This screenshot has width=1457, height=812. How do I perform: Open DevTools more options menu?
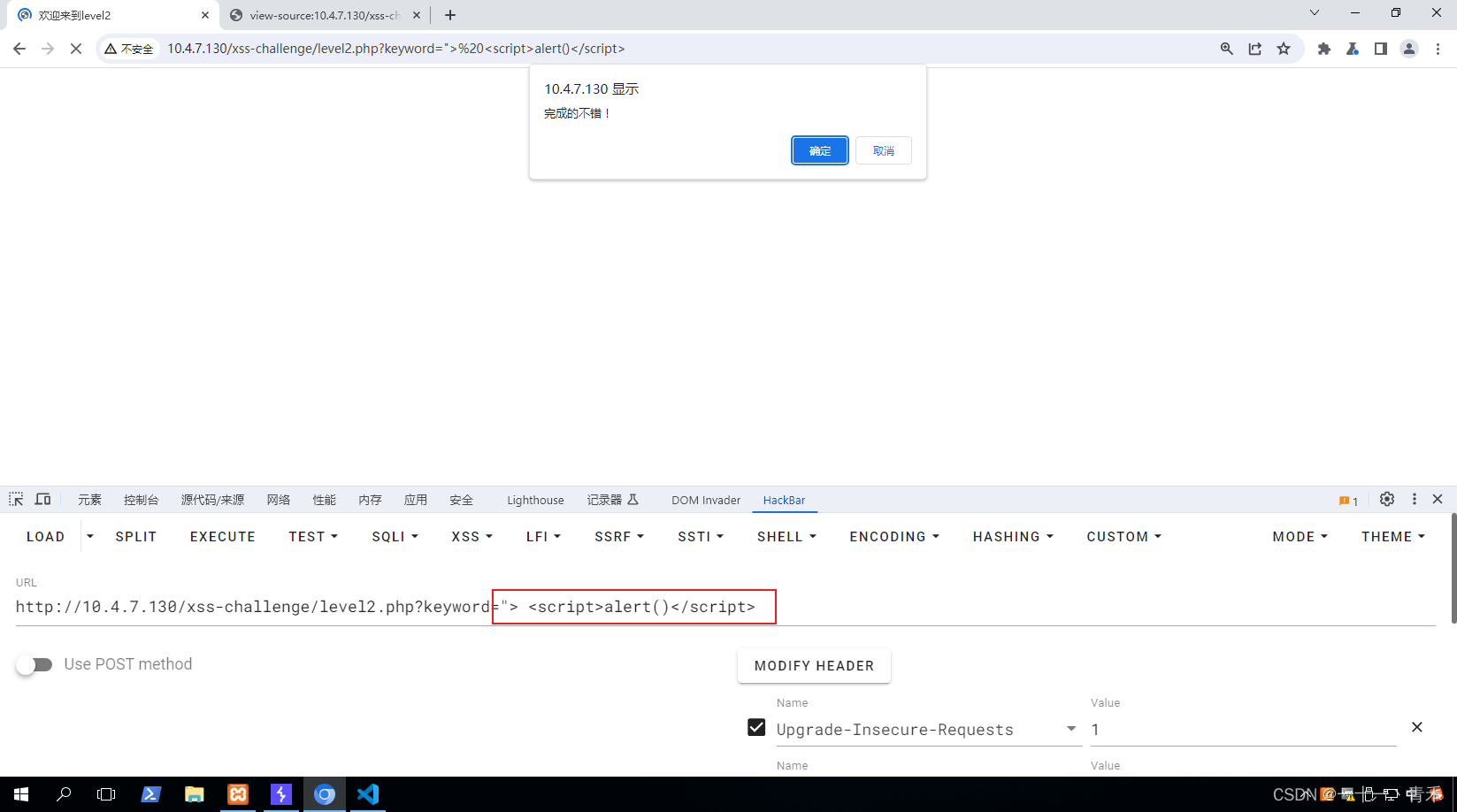[x=1415, y=500]
